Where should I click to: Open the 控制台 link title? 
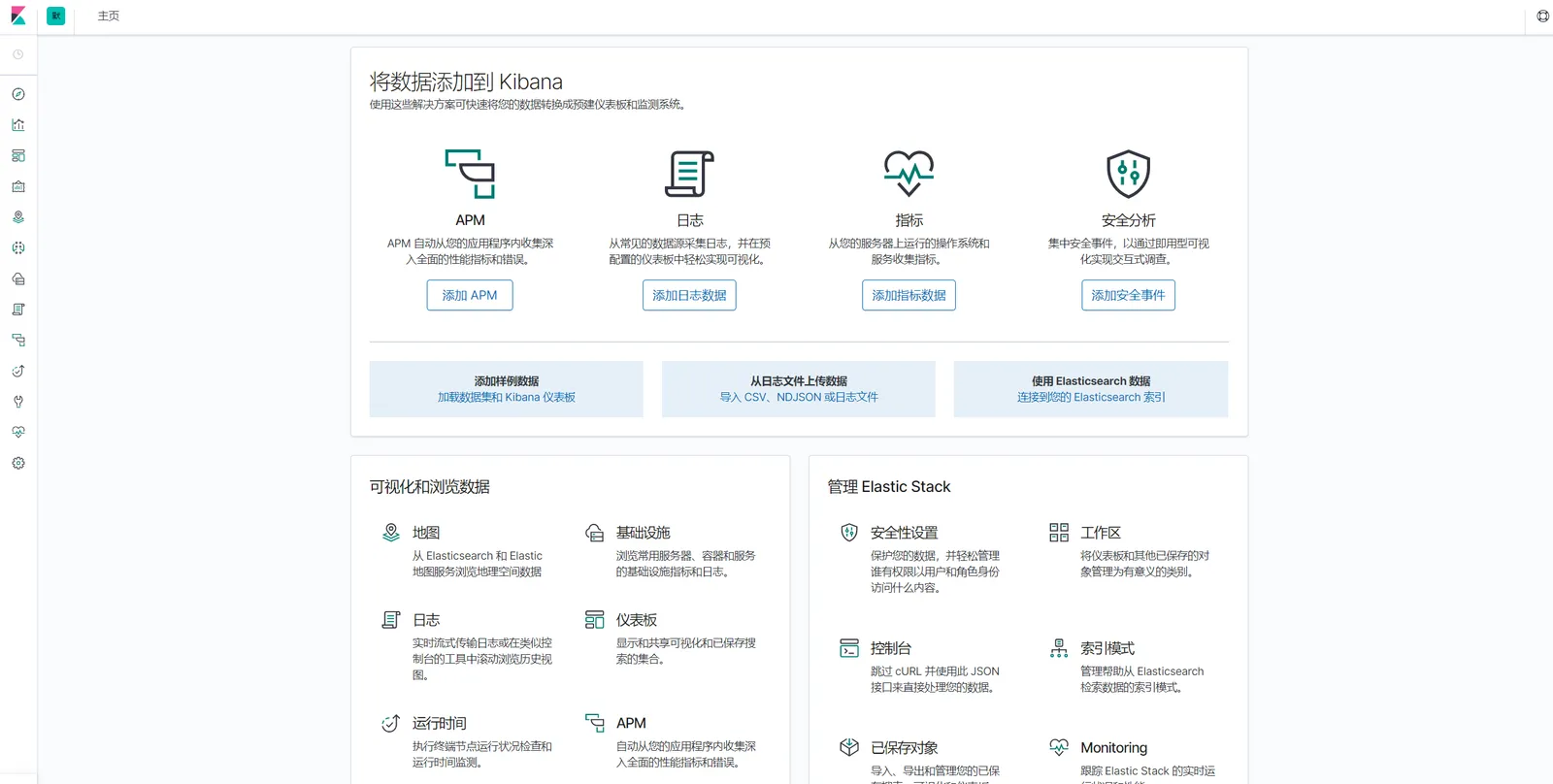891,648
